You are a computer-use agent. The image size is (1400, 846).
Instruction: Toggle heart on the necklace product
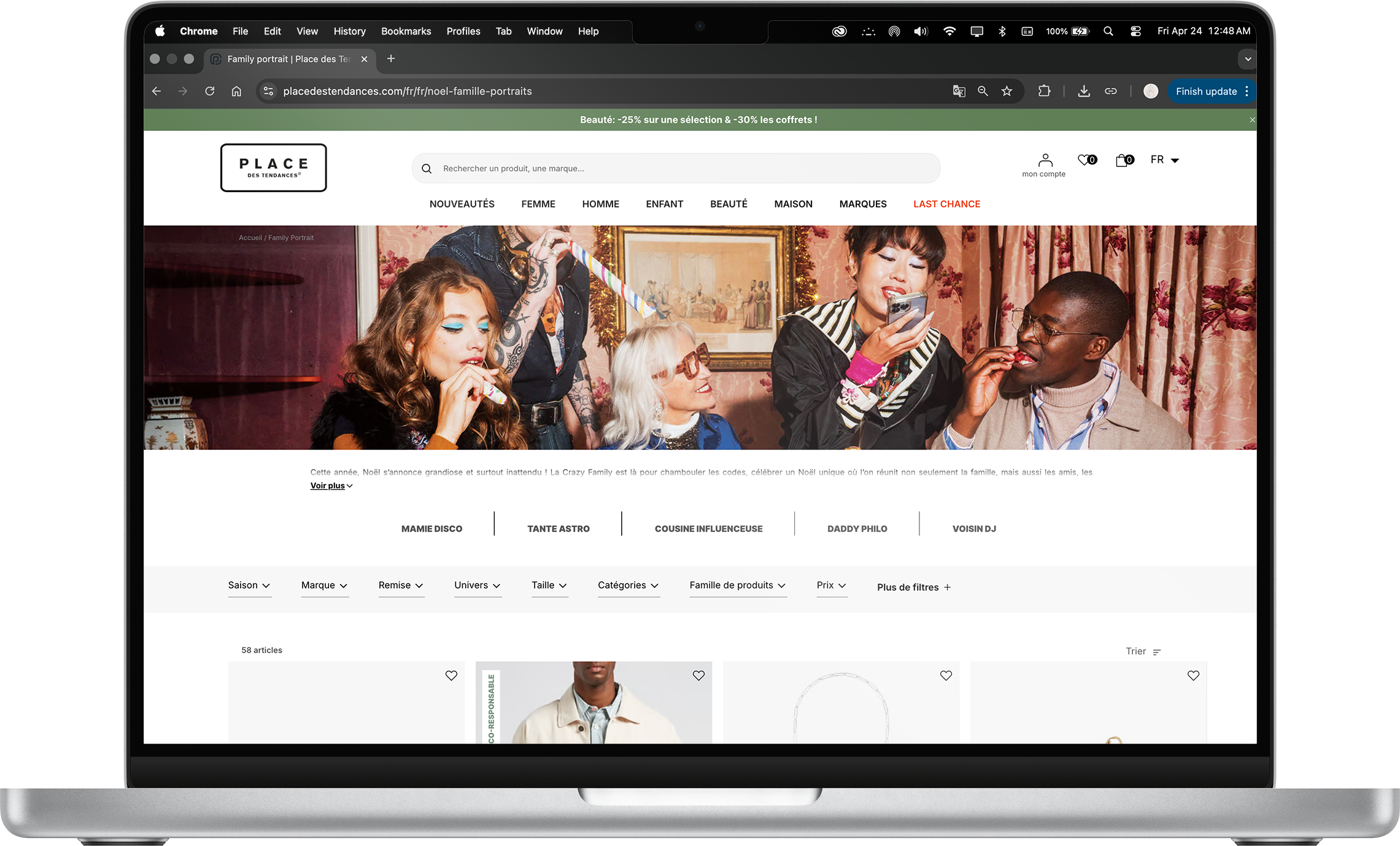click(x=946, y=675)
